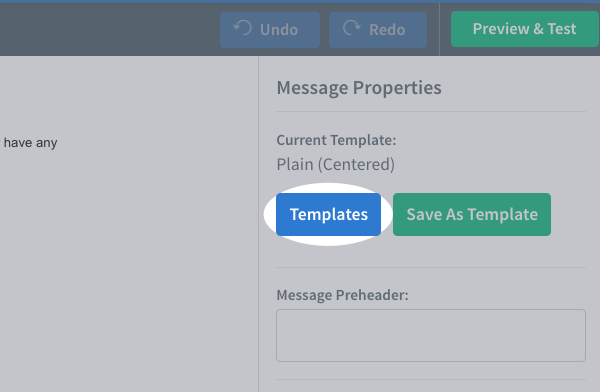
Task: Focus the Message Preheader text box
Action: pos(431,335)
